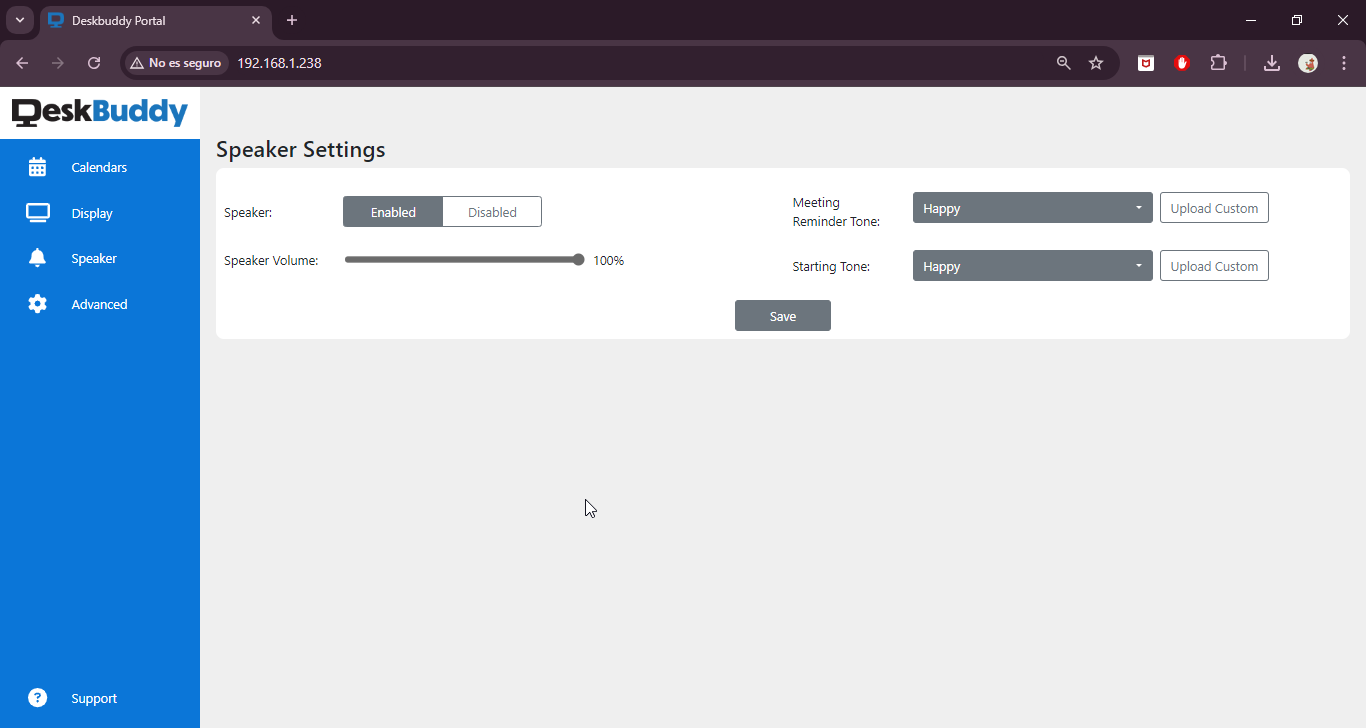This screenshot has height=728, width=1366.
Task: Click the DeskBuddy logo
Action: 100,112
